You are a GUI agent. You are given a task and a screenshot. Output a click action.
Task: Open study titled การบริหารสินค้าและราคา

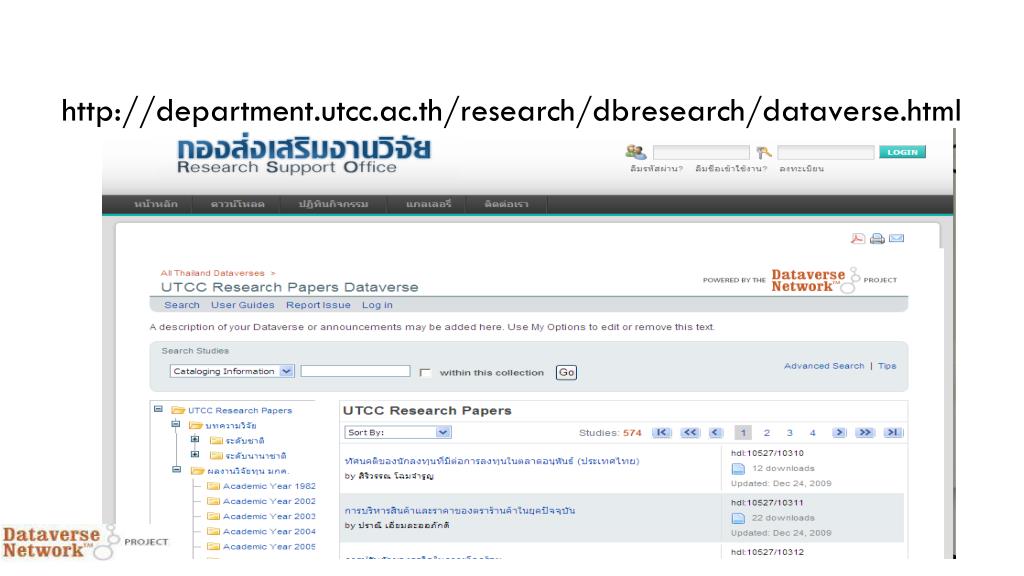pos(460,510)
